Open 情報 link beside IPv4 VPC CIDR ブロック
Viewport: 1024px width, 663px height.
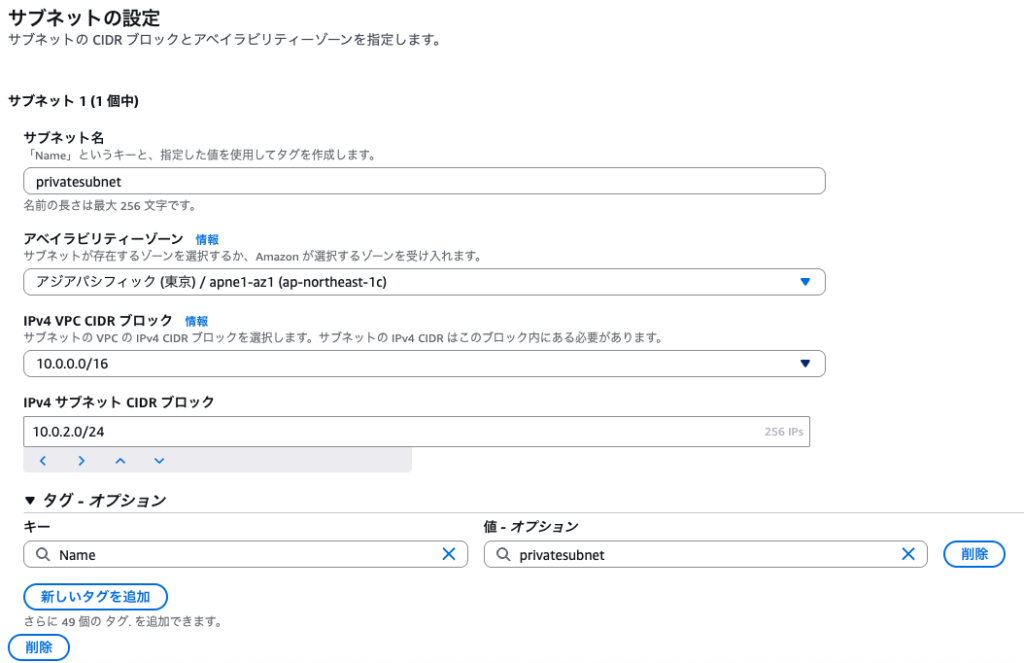[x=196, y=321]
